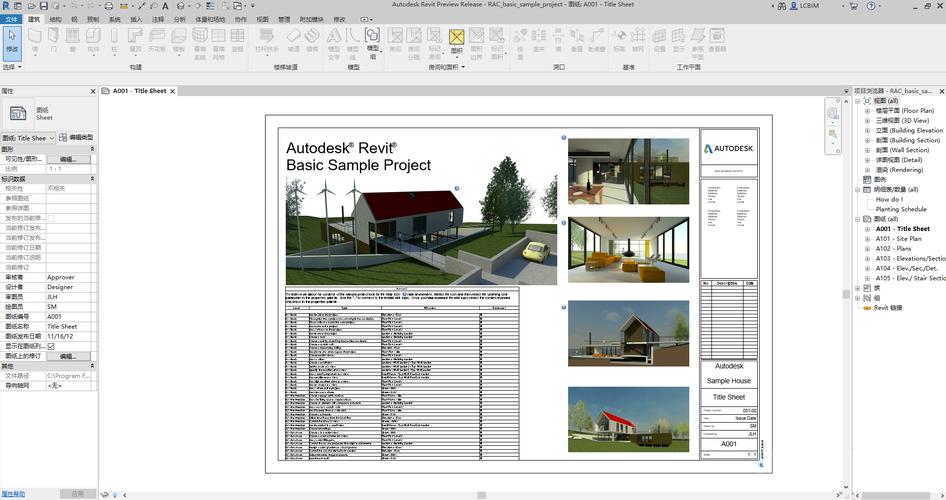Open the Help question mark icon
Viewport: 946px width, 500px height.
coord(871,5)
